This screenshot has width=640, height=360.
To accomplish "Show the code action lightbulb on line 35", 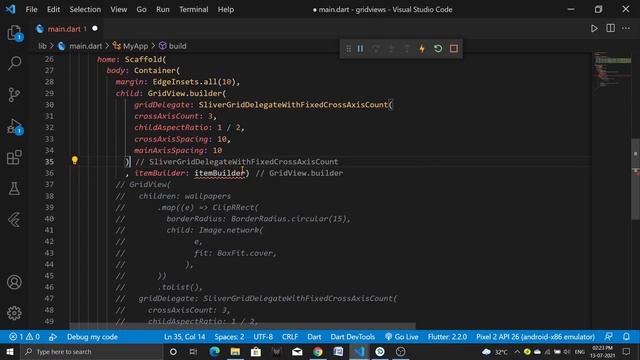I will point(74,161).
